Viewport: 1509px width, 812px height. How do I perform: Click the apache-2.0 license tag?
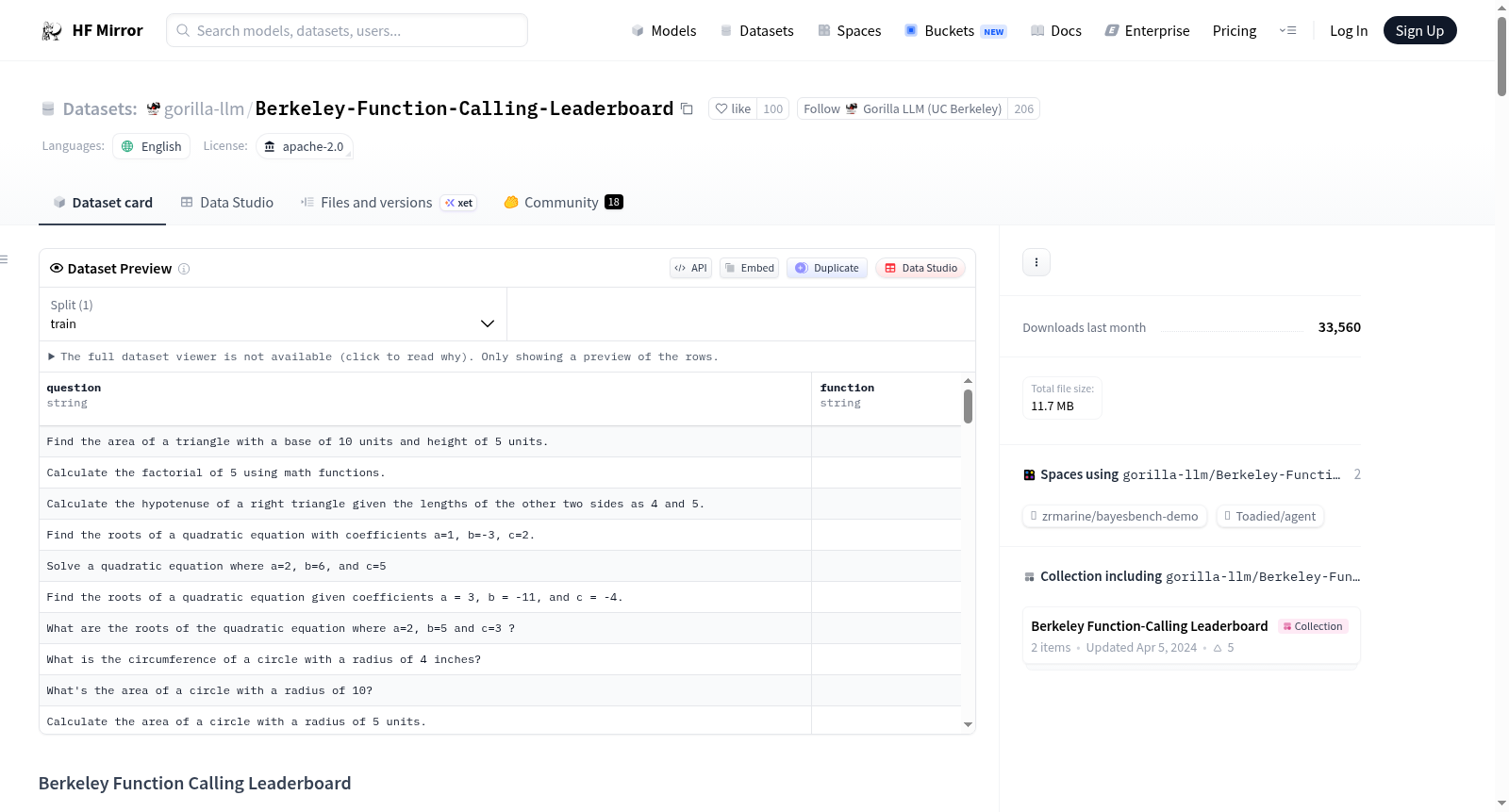coord(305,147)
